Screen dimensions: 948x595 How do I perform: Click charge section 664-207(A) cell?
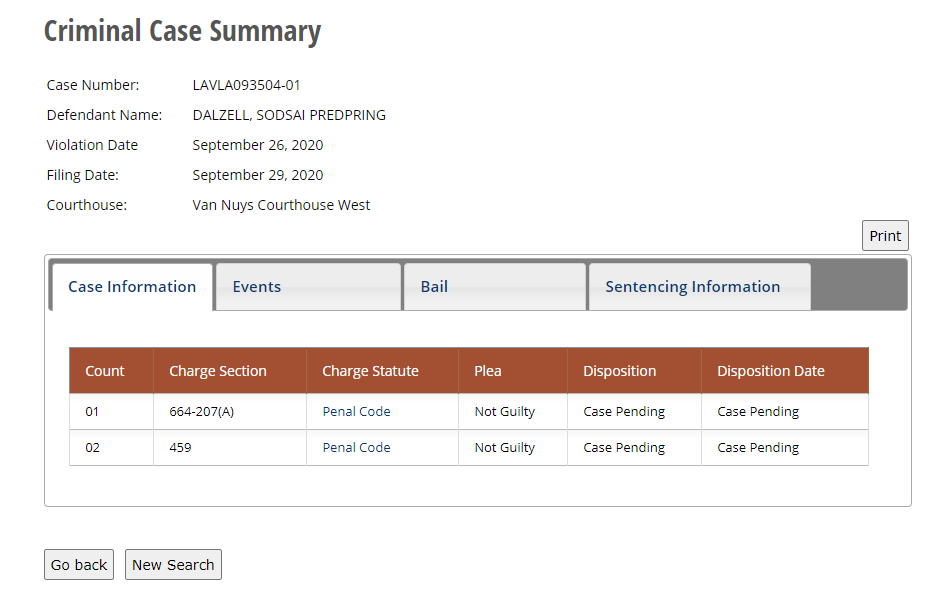(202, 412)
